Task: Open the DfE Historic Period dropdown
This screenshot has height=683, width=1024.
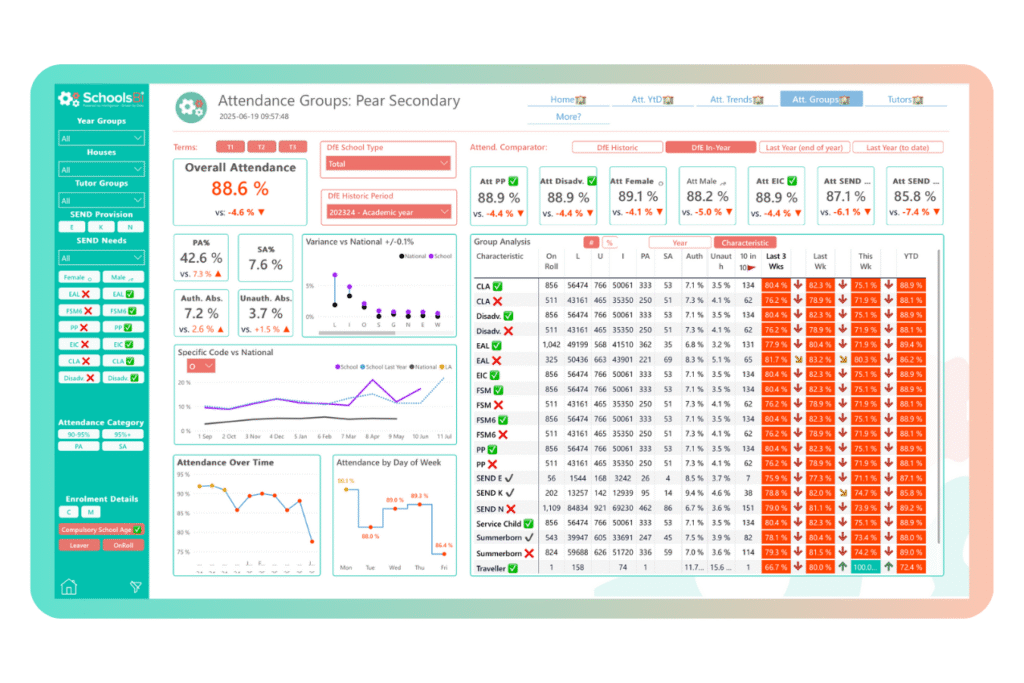Action: 388,212
